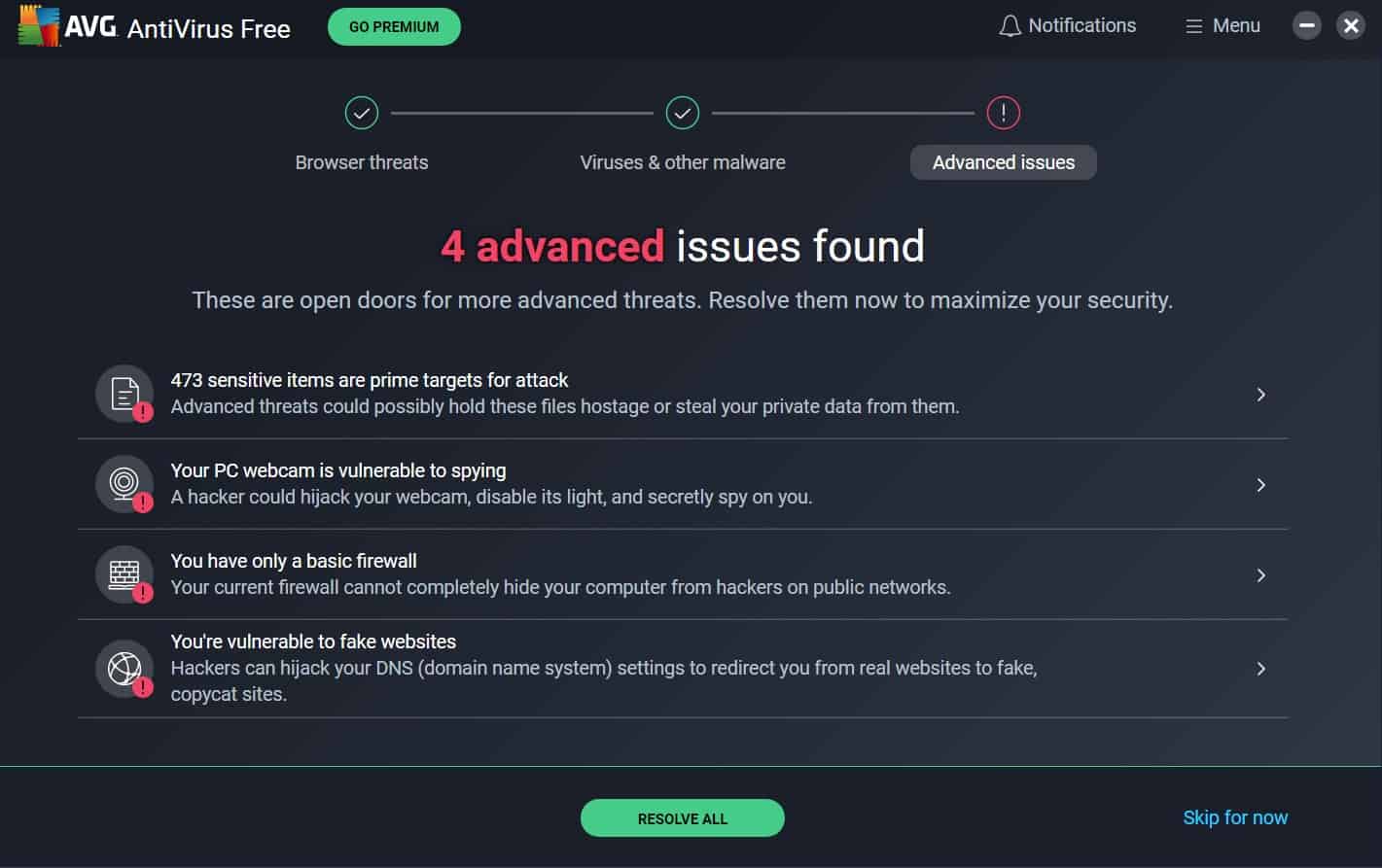This screenshot has width=1382, height=868.
Task: Expand the basic firewall issue details
Action: point(1261,574)
